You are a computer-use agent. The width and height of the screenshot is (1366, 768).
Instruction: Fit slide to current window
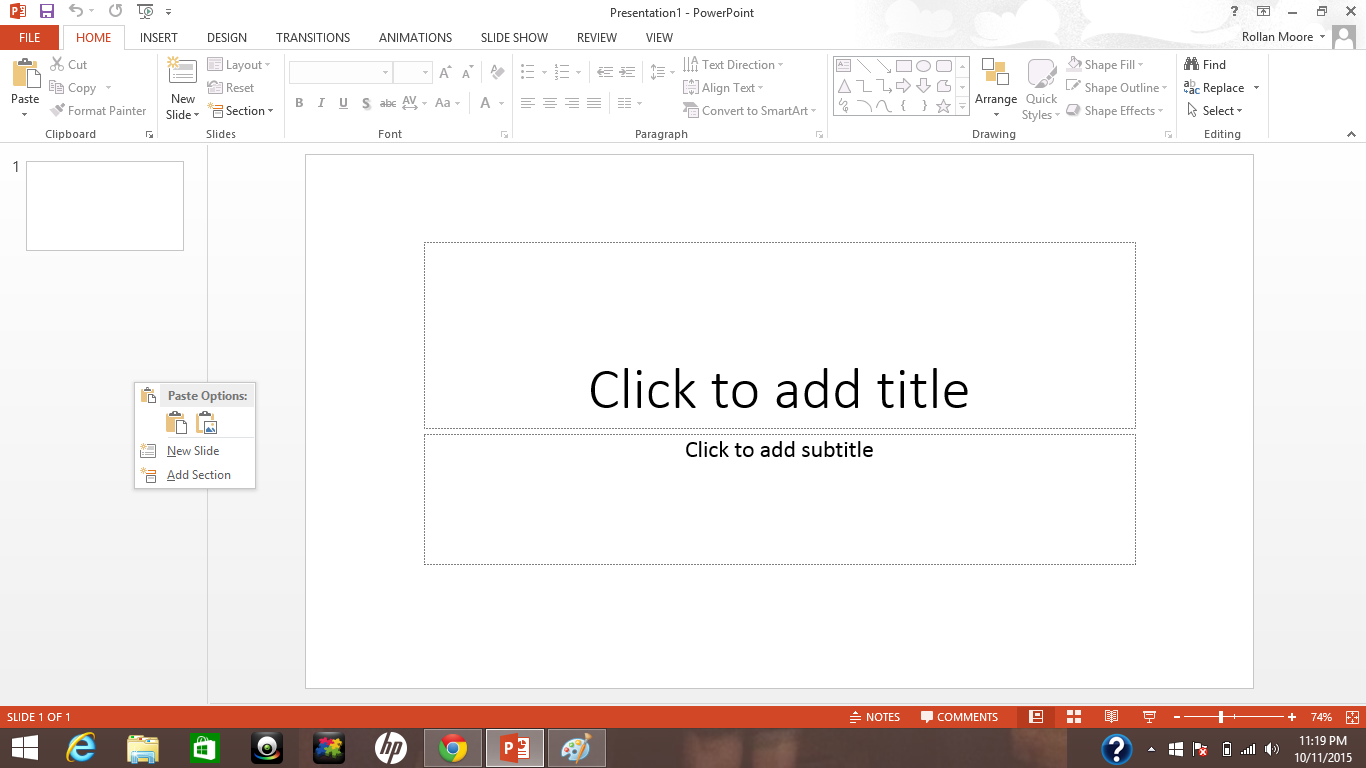pyautogui.click(x=1352, y=717)
